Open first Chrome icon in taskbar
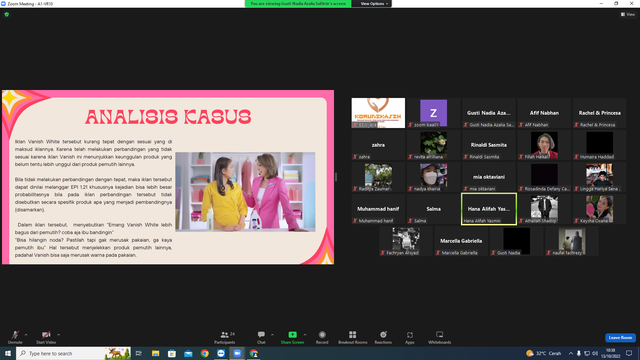The height and width of the screenshot is (360, 640). pyautogui.click(x=204, y=353)
